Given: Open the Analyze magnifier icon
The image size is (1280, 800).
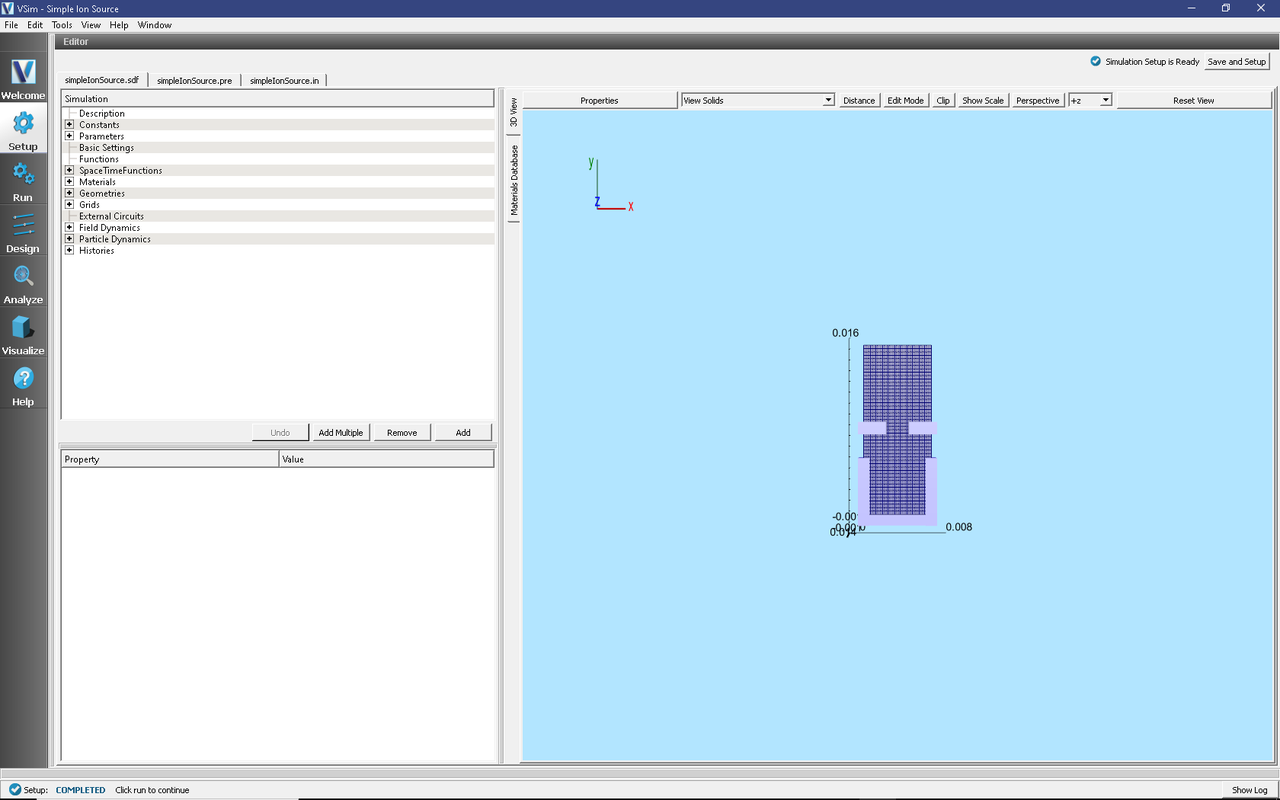Looking at the screenshot, I should (x=23, y=276).
